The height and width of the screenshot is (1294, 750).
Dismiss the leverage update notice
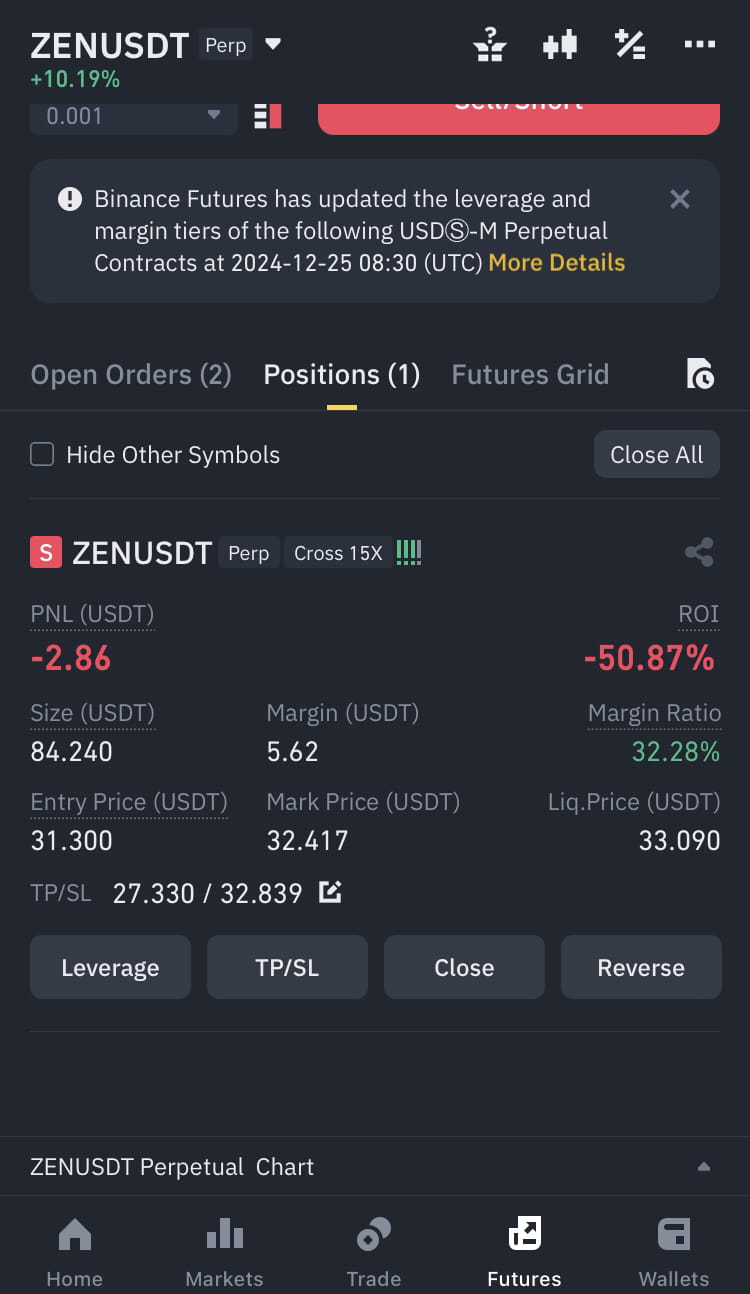[680, 199]
